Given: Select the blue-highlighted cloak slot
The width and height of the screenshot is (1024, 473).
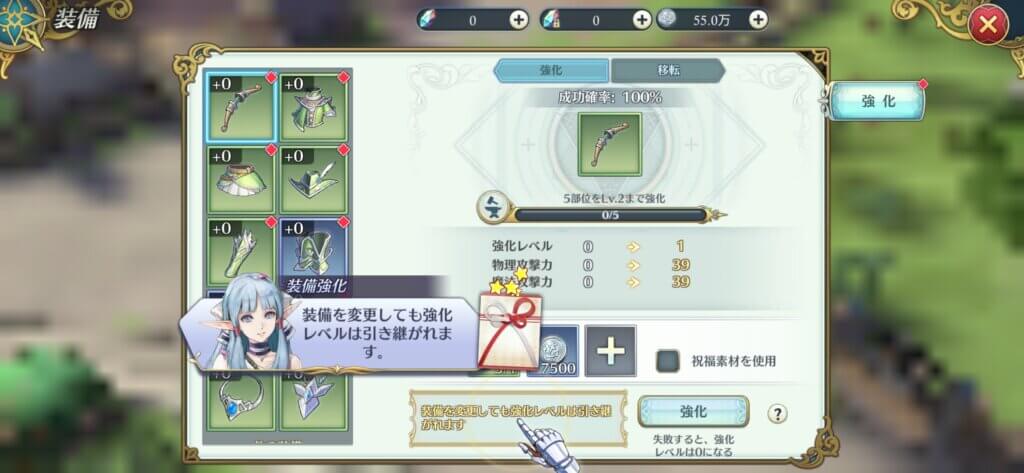Looking at the screenshot, I should coord(314,249).
